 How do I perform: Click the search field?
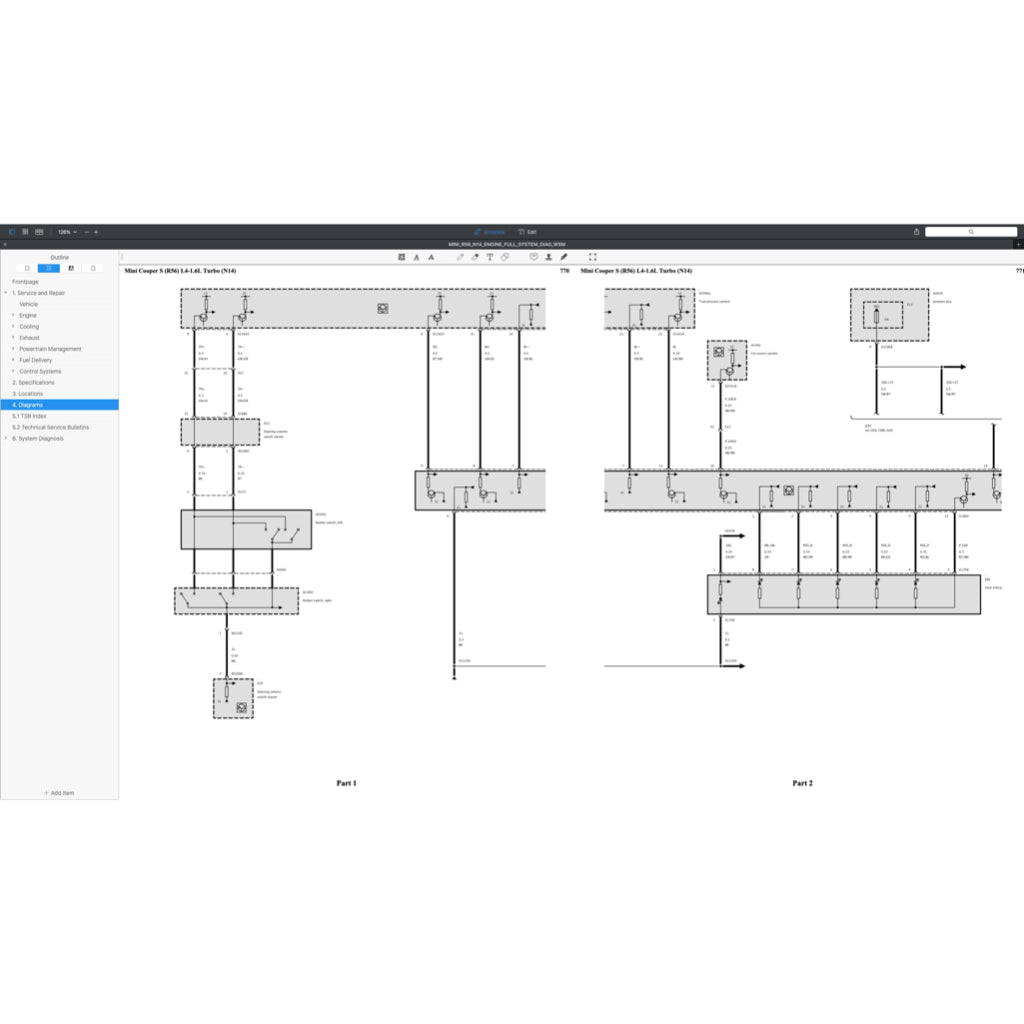[970, 232]
